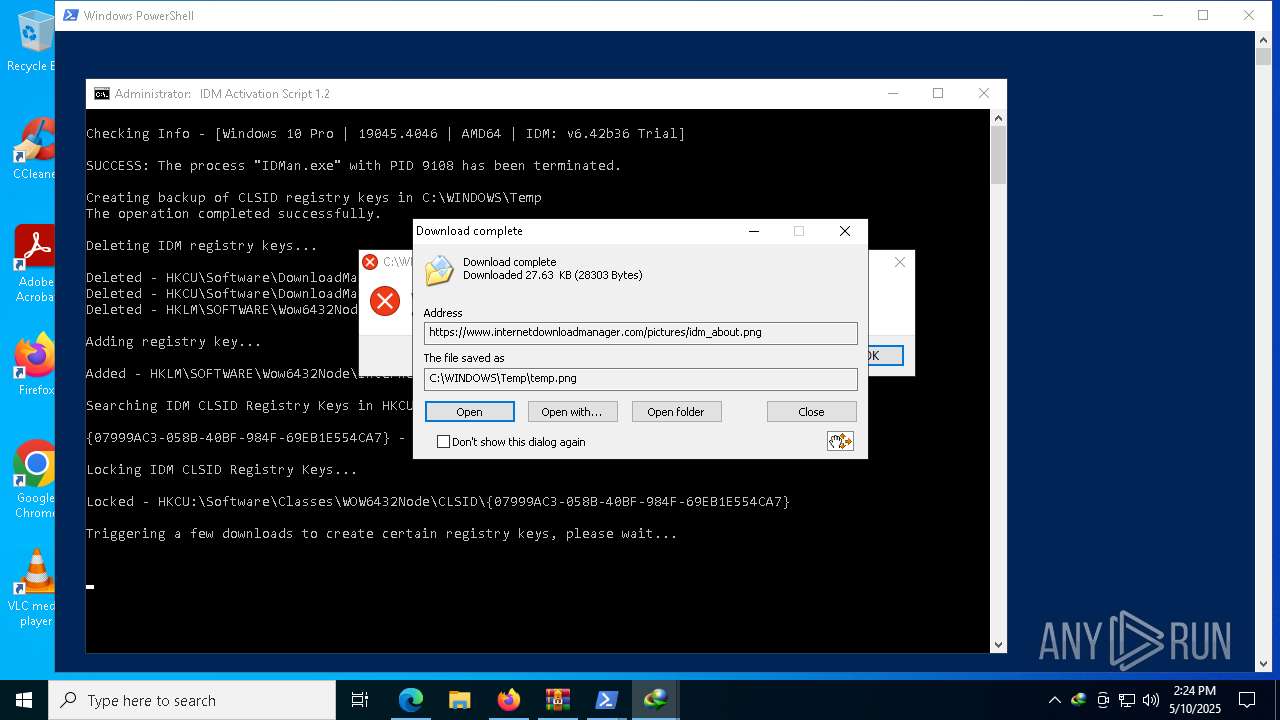Minimize the IDM Activation Script window
Screen dimensions: 1280x720
[892, 94]
